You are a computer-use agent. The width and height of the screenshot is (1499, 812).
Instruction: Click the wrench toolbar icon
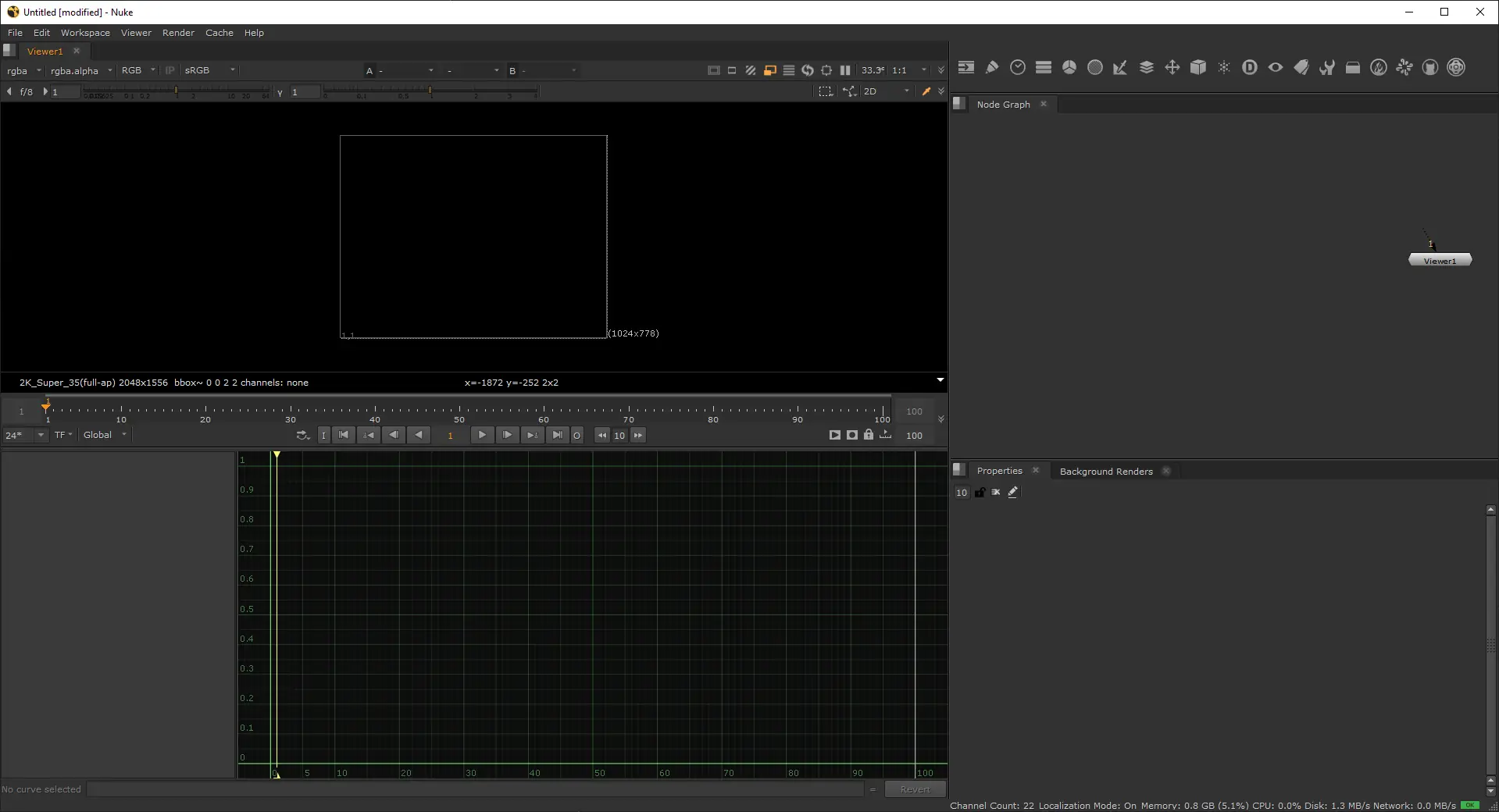pos(1327,68)
